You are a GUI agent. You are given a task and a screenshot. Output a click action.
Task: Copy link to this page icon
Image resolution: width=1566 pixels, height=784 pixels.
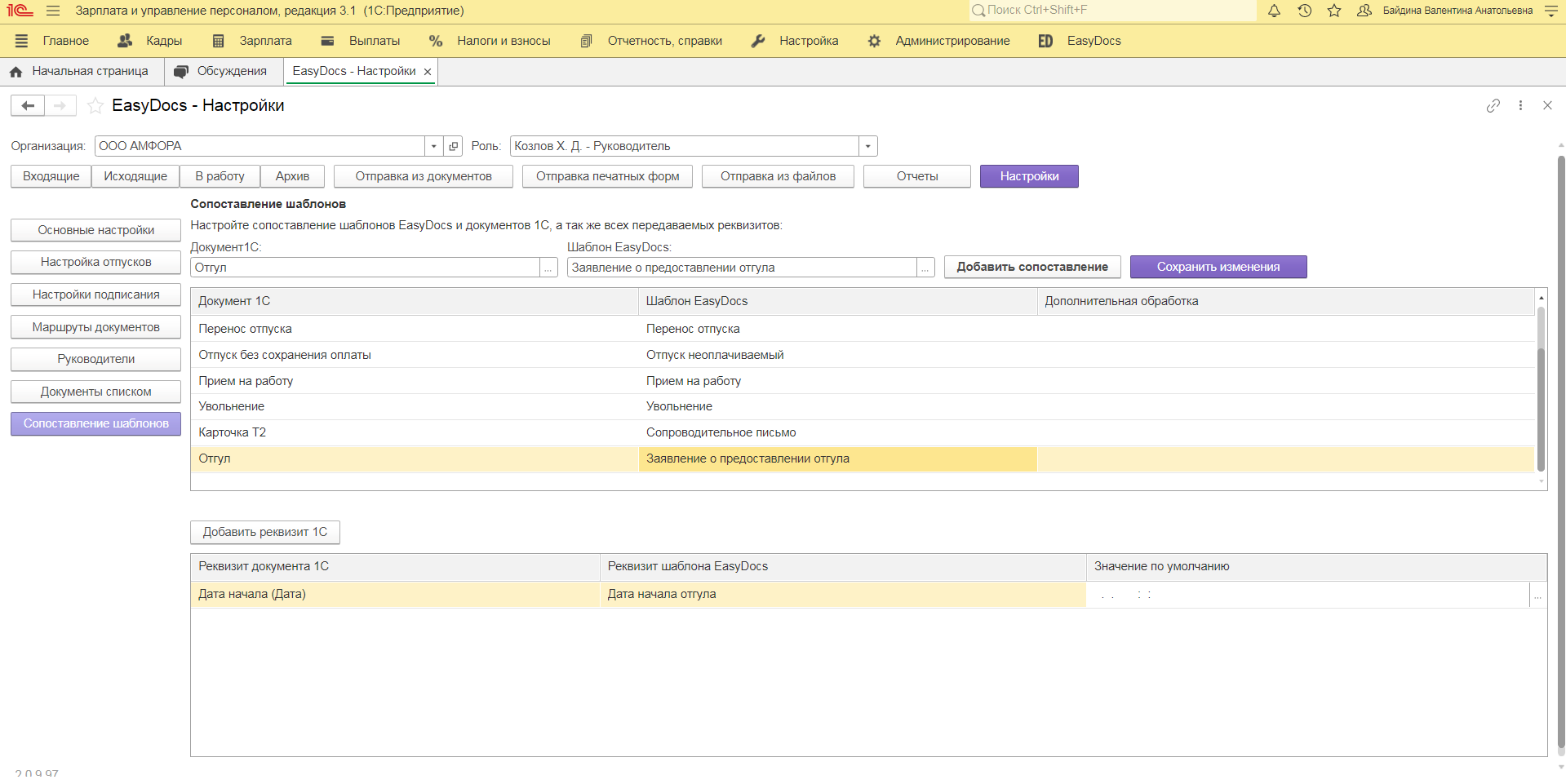pyautogui.click(x=1493, y=105)
